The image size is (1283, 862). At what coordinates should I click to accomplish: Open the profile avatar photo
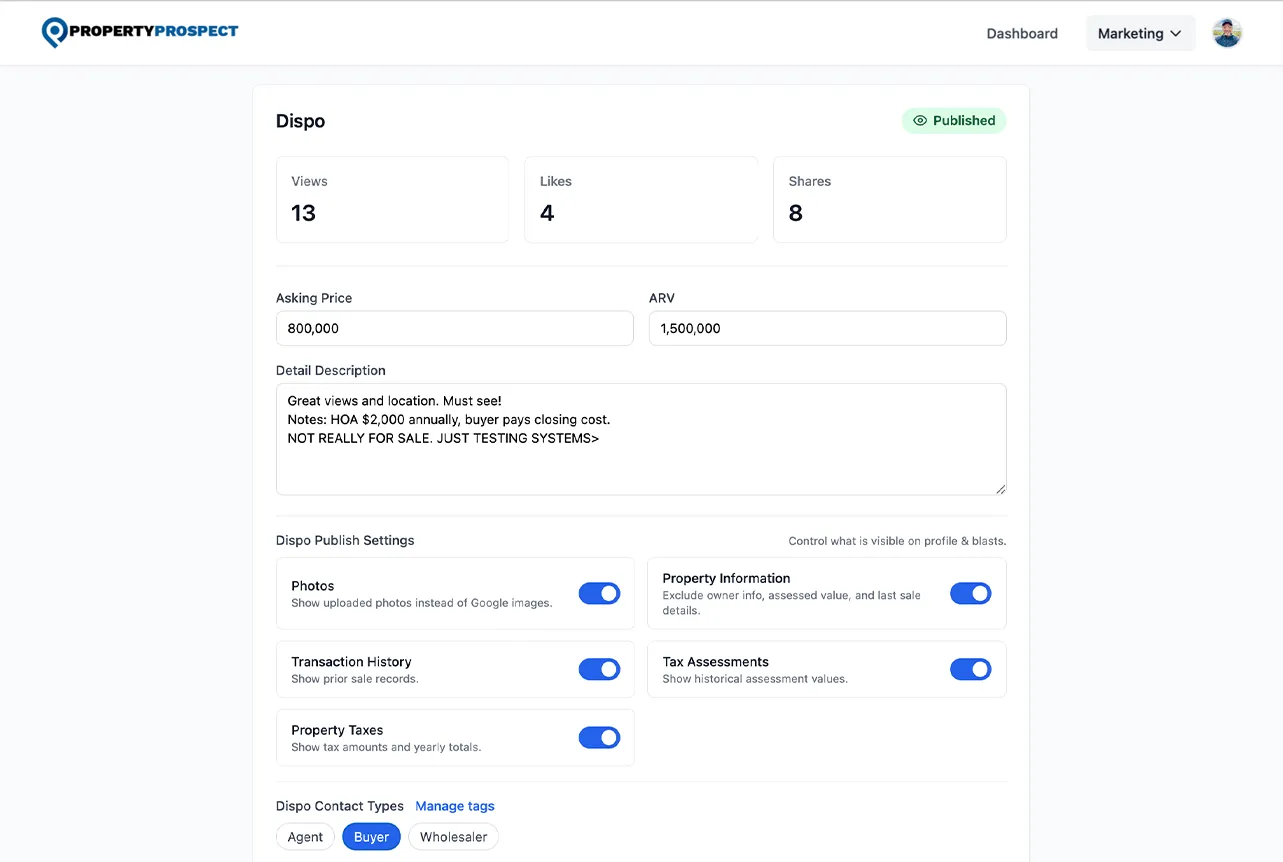click(x=1227, y=31)
